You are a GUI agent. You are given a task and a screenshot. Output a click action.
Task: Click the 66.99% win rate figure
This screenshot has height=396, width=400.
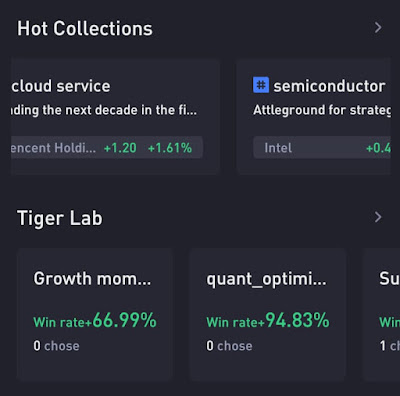click(x=125, y=320)
